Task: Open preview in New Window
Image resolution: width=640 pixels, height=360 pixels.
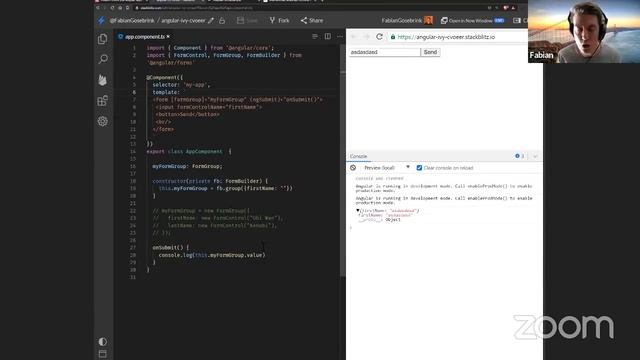Action: click(472, 20)
